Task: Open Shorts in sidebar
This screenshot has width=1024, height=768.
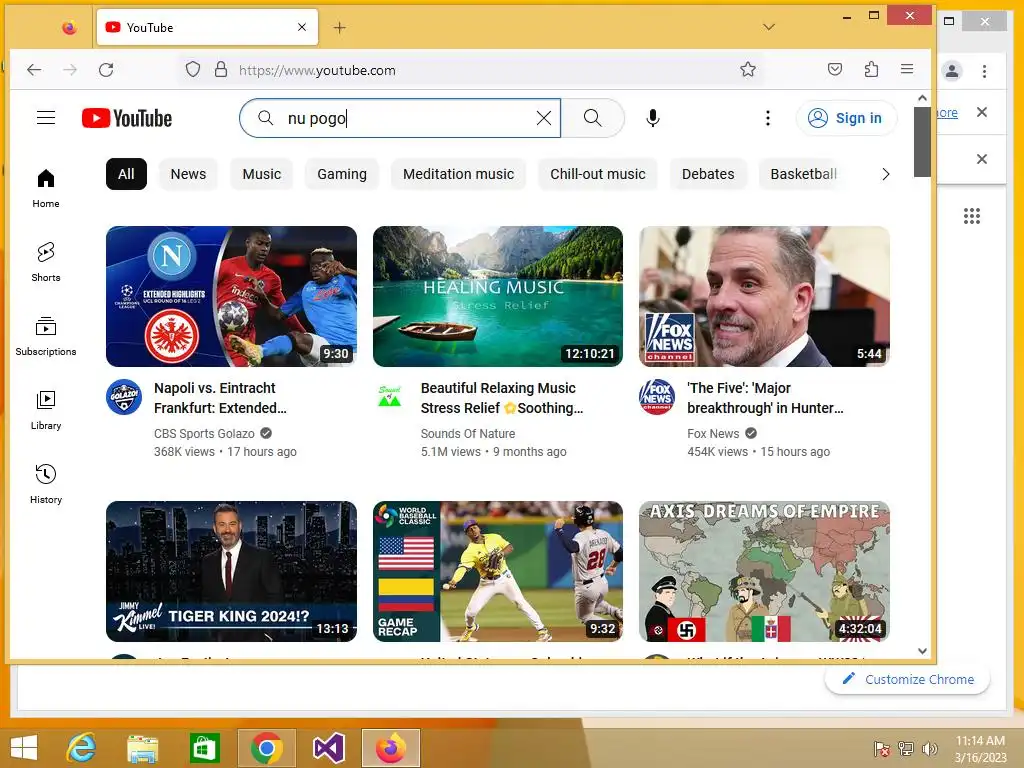Action: click(x=46, y=263)
